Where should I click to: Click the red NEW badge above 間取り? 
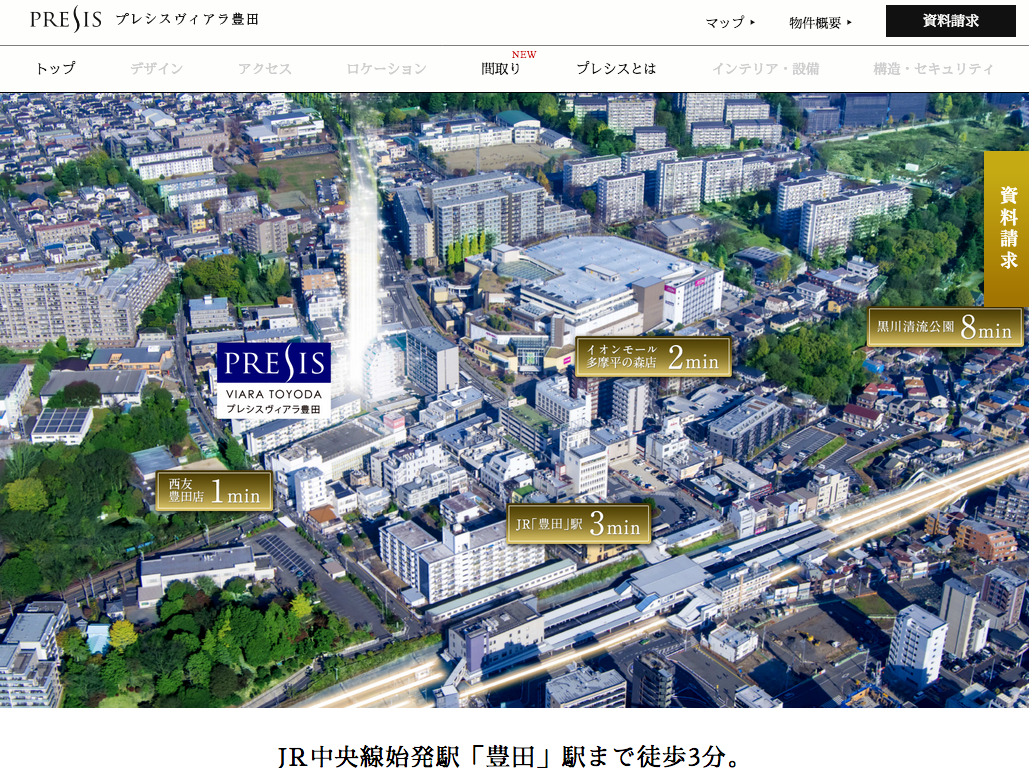[524, 55]
